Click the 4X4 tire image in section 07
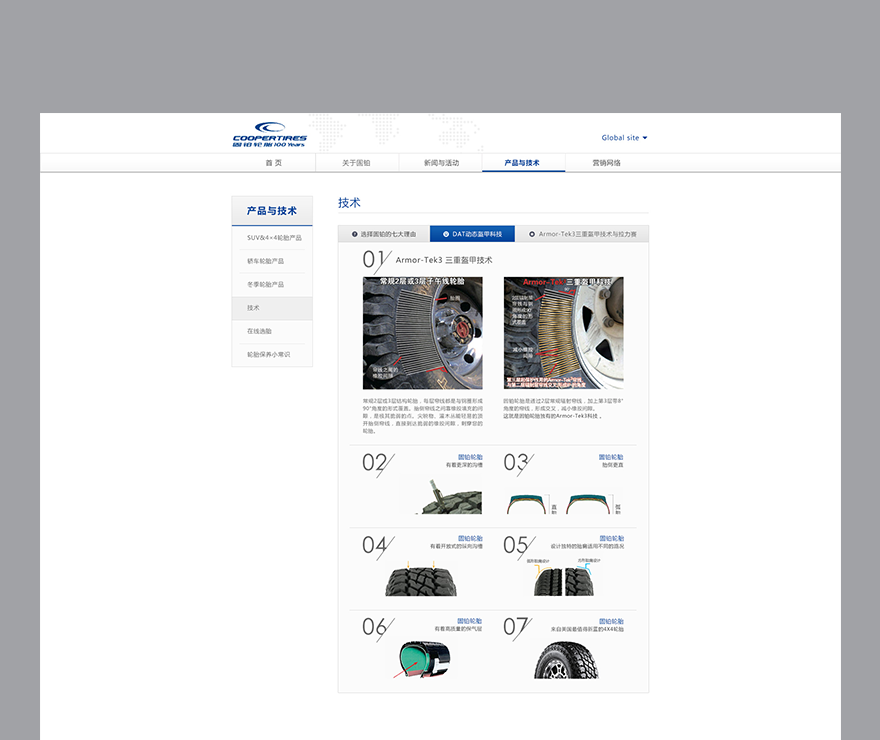 tap(566, 660)
